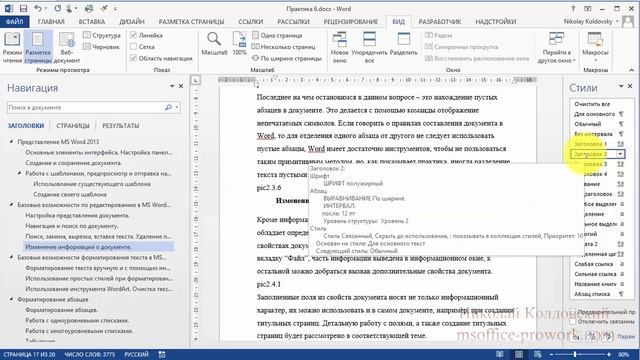
Task: Click the Save icon in quick access toolbar
Action: point(23,9)
